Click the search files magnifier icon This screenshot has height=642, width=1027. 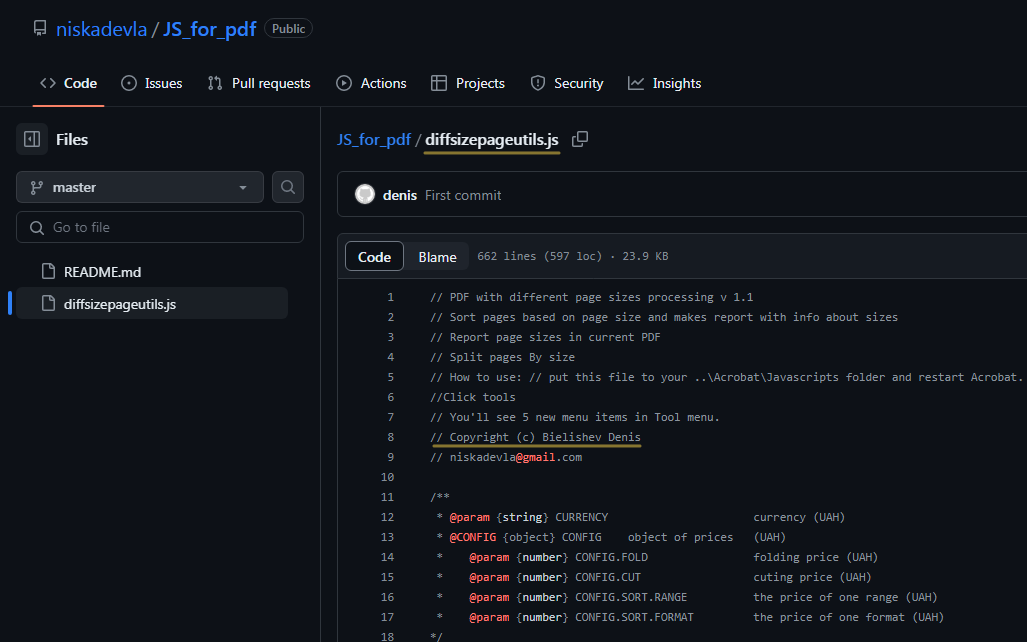click(x=288, y=187)
